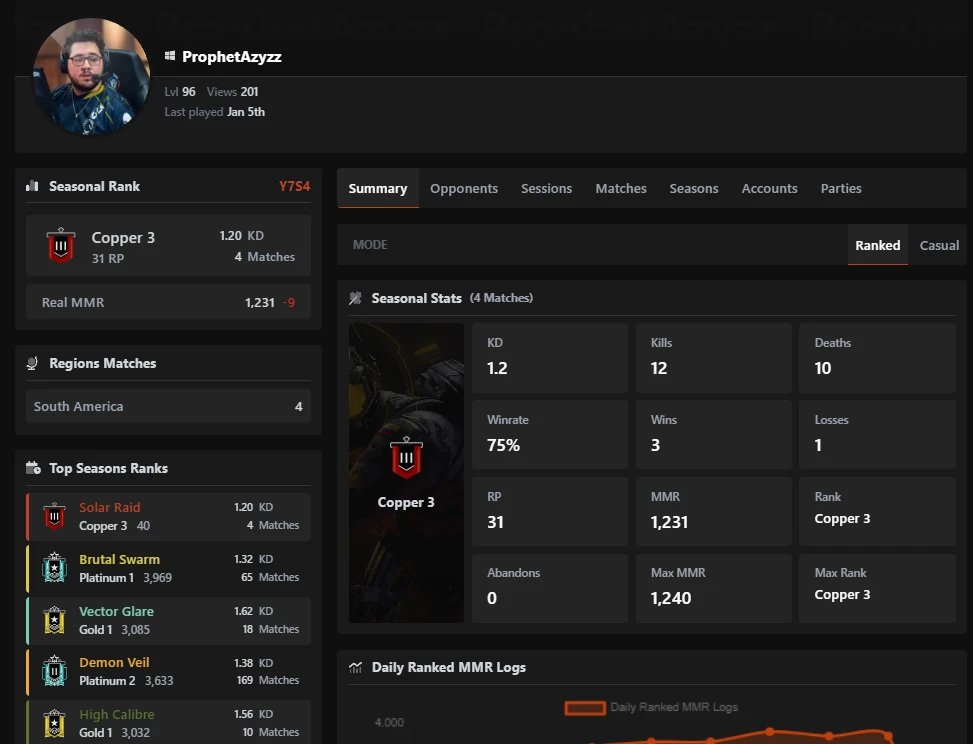Select the Ranked mode option
Screen dimensions: 973x744
pyautogui.click(x=877, y=245)
